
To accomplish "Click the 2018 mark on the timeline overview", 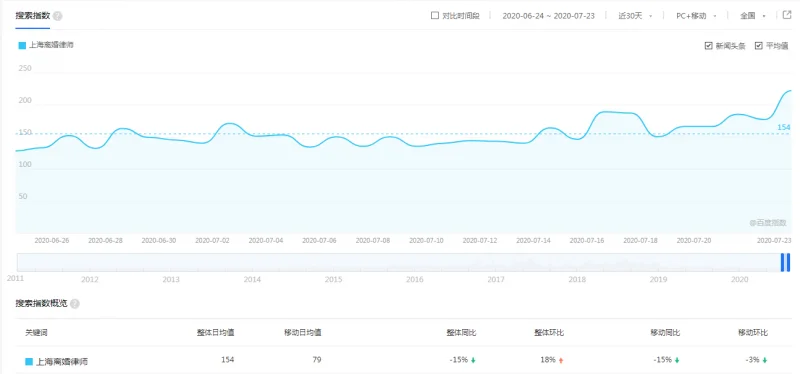I will (x=577, y=280).
